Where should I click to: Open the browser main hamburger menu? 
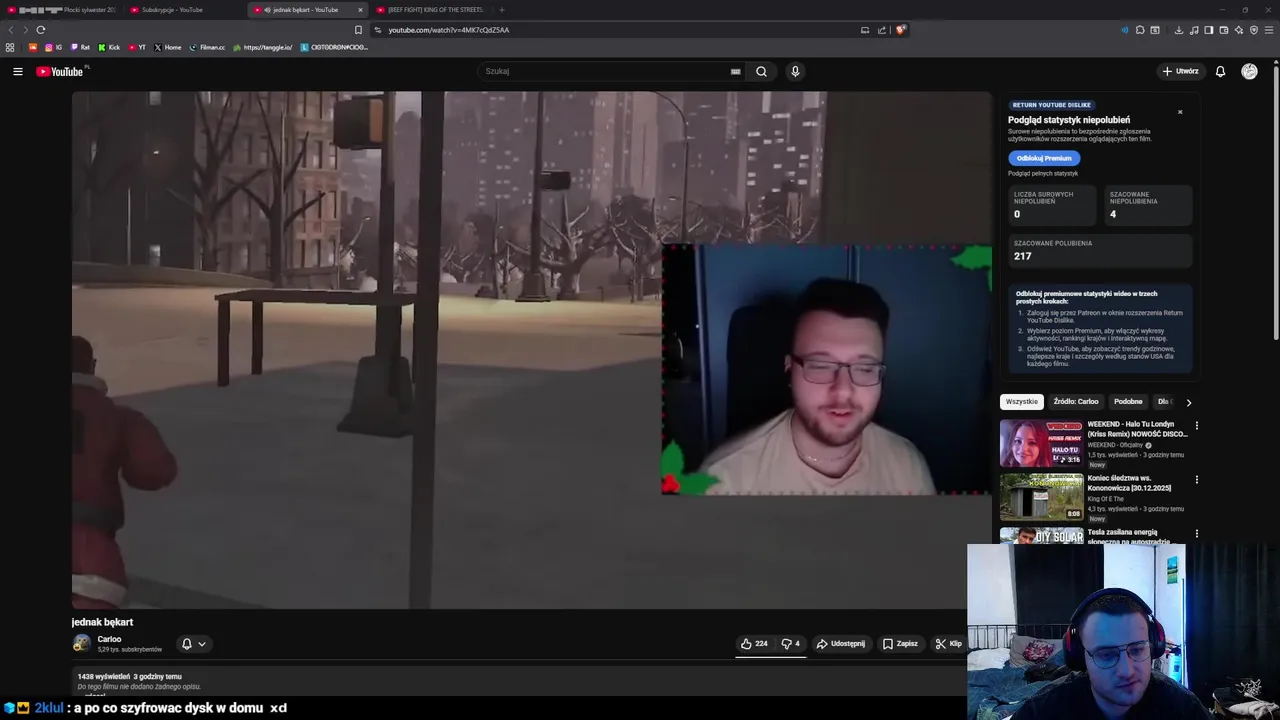click(x=1270, y=30)
